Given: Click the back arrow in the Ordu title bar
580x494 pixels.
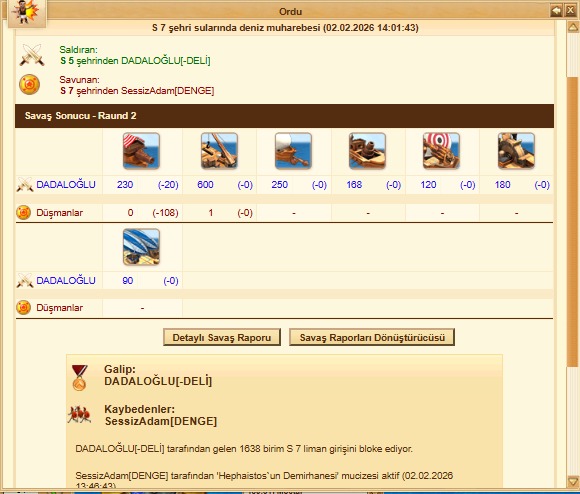Looking at the screenshot, I should tap(556, 11).
